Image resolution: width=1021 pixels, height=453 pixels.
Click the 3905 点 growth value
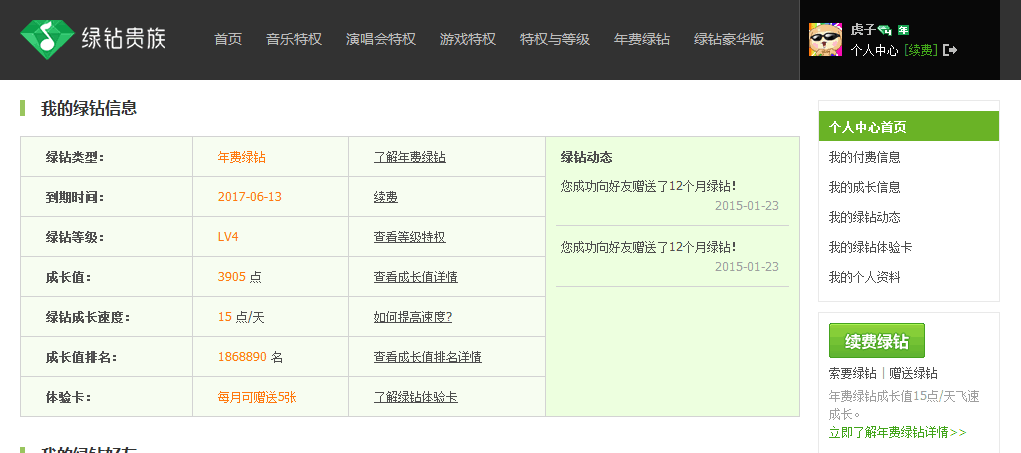tap(240, 277)
